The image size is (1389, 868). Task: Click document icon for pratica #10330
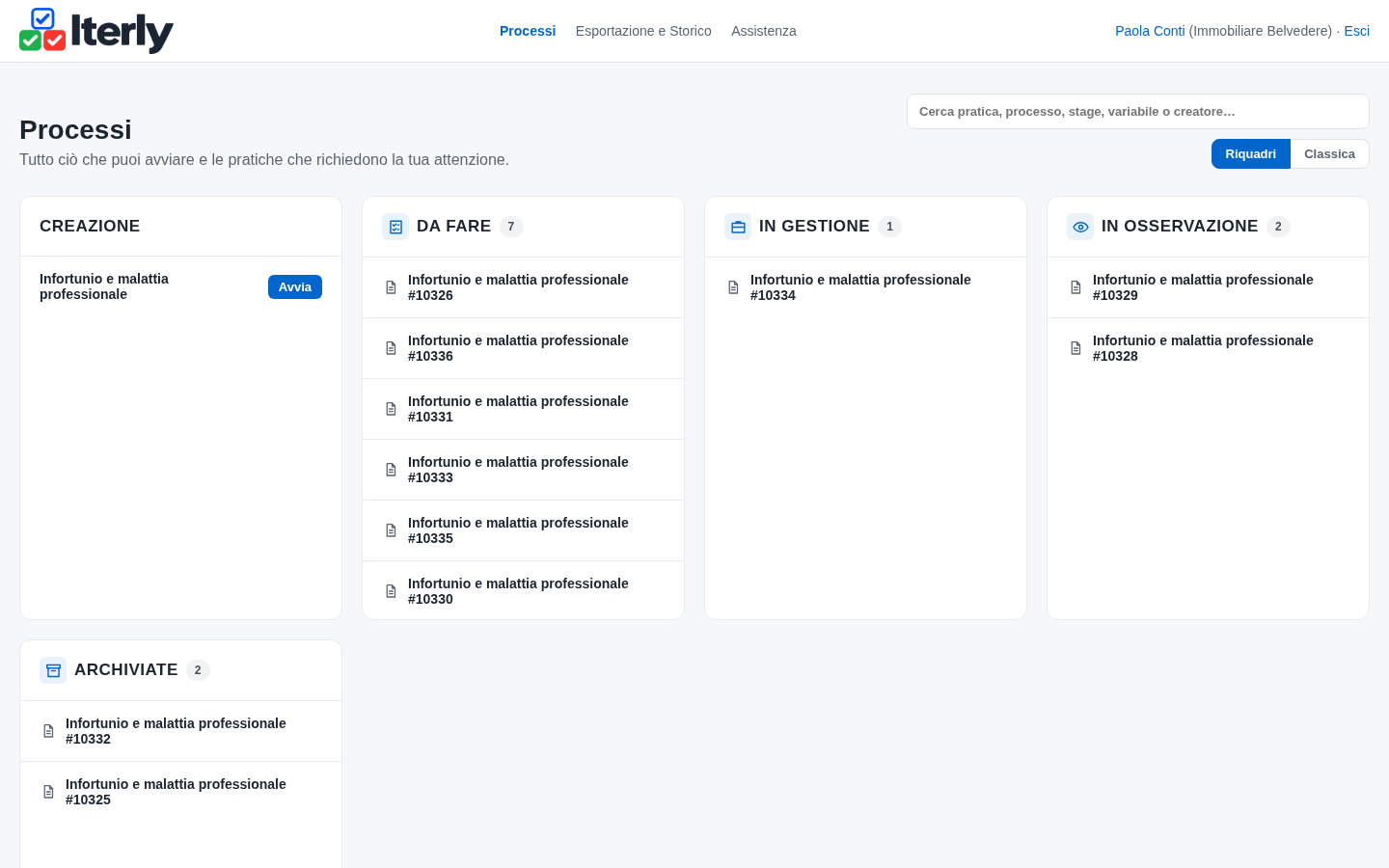click(x=391, y=591)
